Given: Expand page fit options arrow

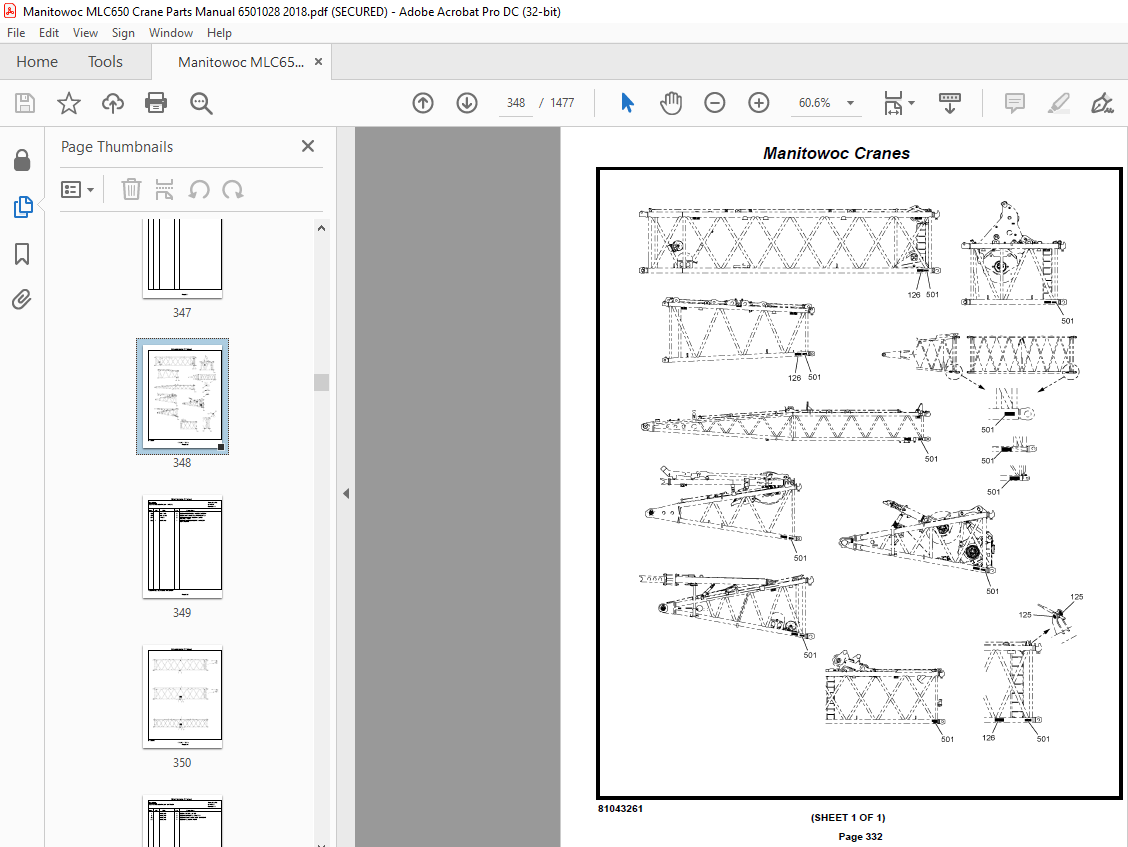Looking at the screenshot, I should tap(911, 103).
